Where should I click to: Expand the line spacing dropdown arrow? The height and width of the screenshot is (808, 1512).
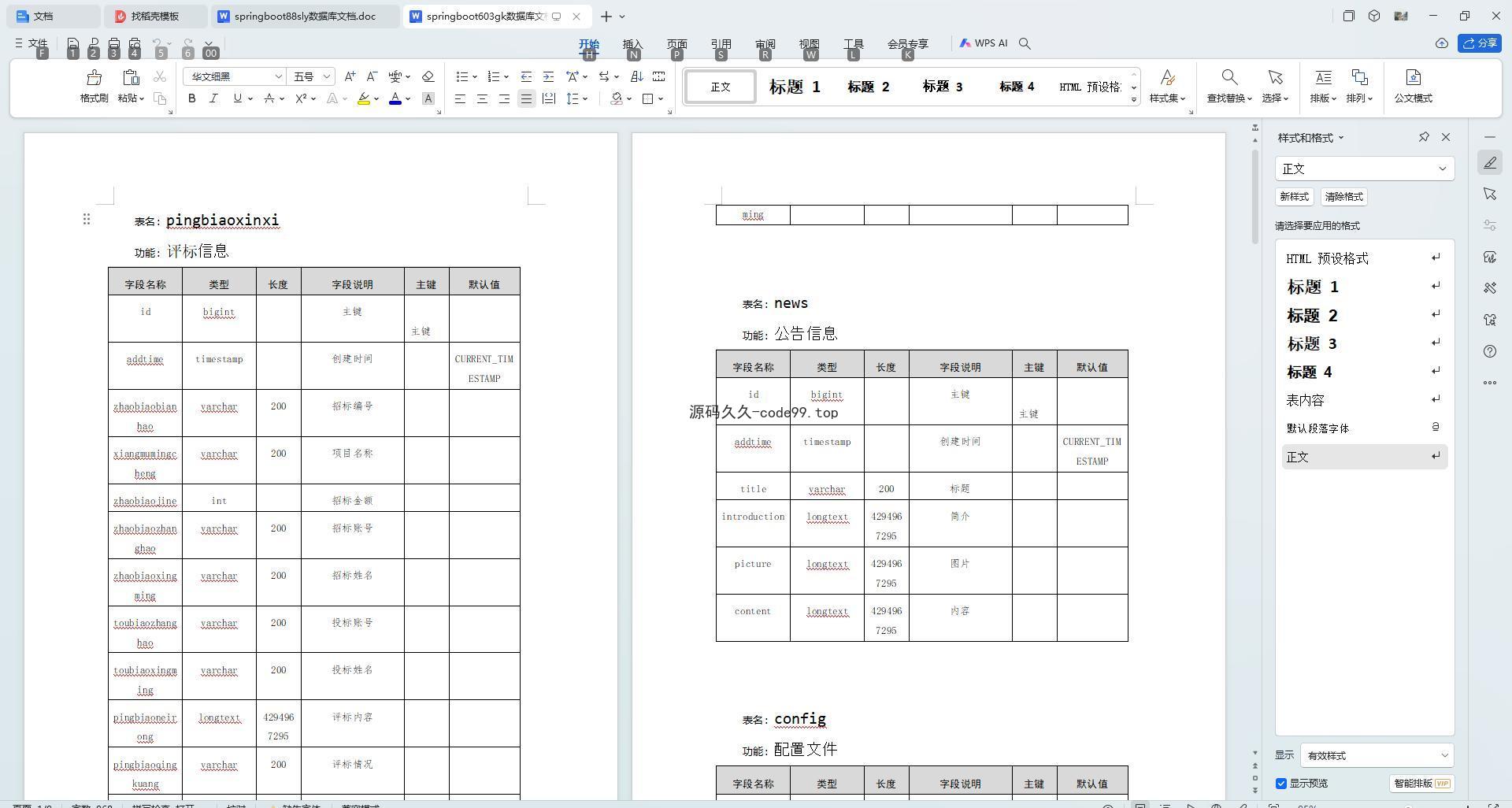pyautogui.click(x=585, y=98)
